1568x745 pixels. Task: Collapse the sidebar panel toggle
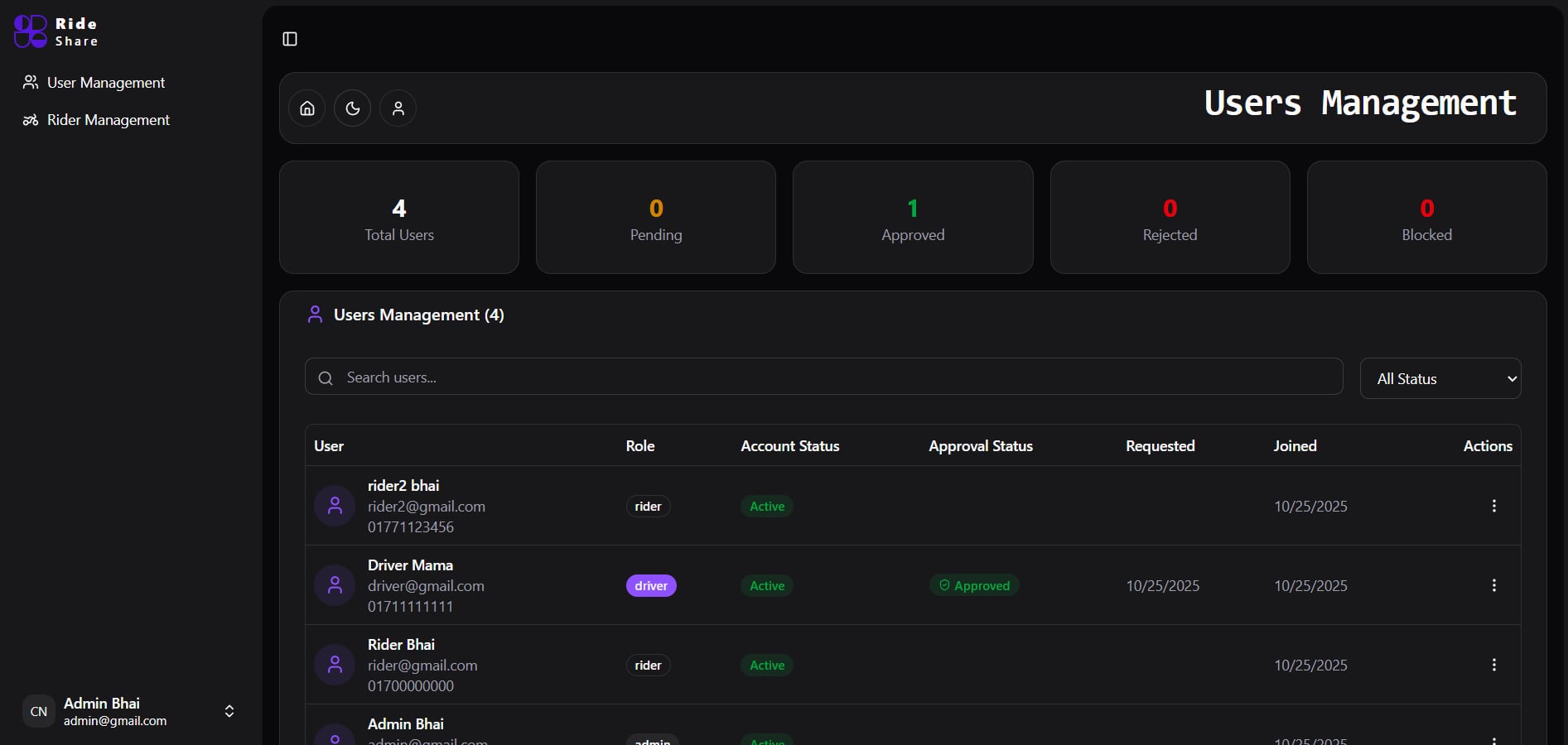pyautogui.click(x=290, y=39)
